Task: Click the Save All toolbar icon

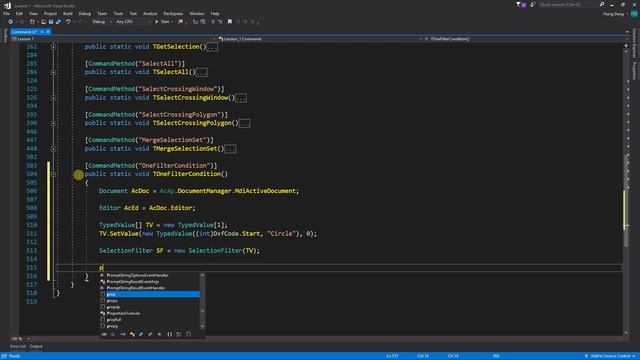Action: pyautogui.click(x=58, y=22)
